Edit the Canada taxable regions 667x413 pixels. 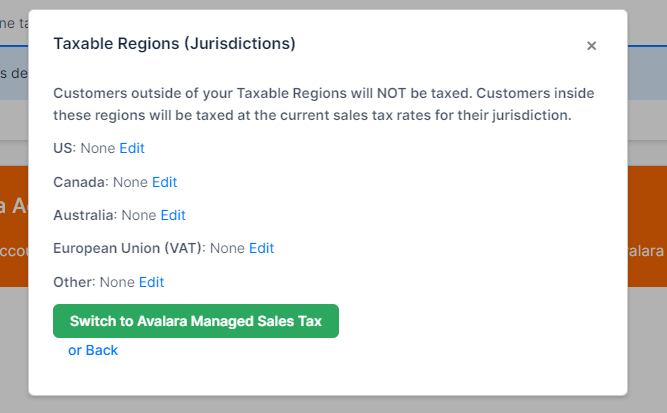coord(164,182)
